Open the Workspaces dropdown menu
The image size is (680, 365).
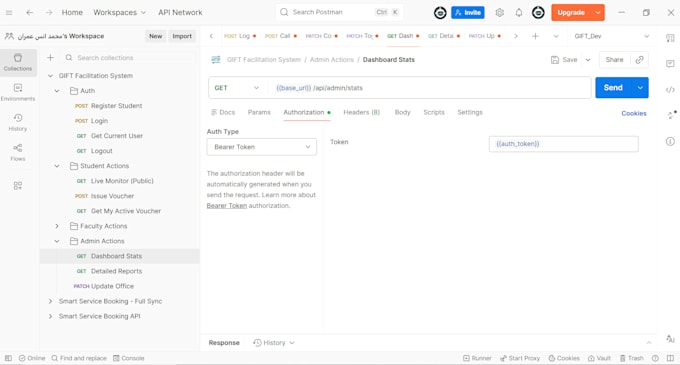coord(120,13)
